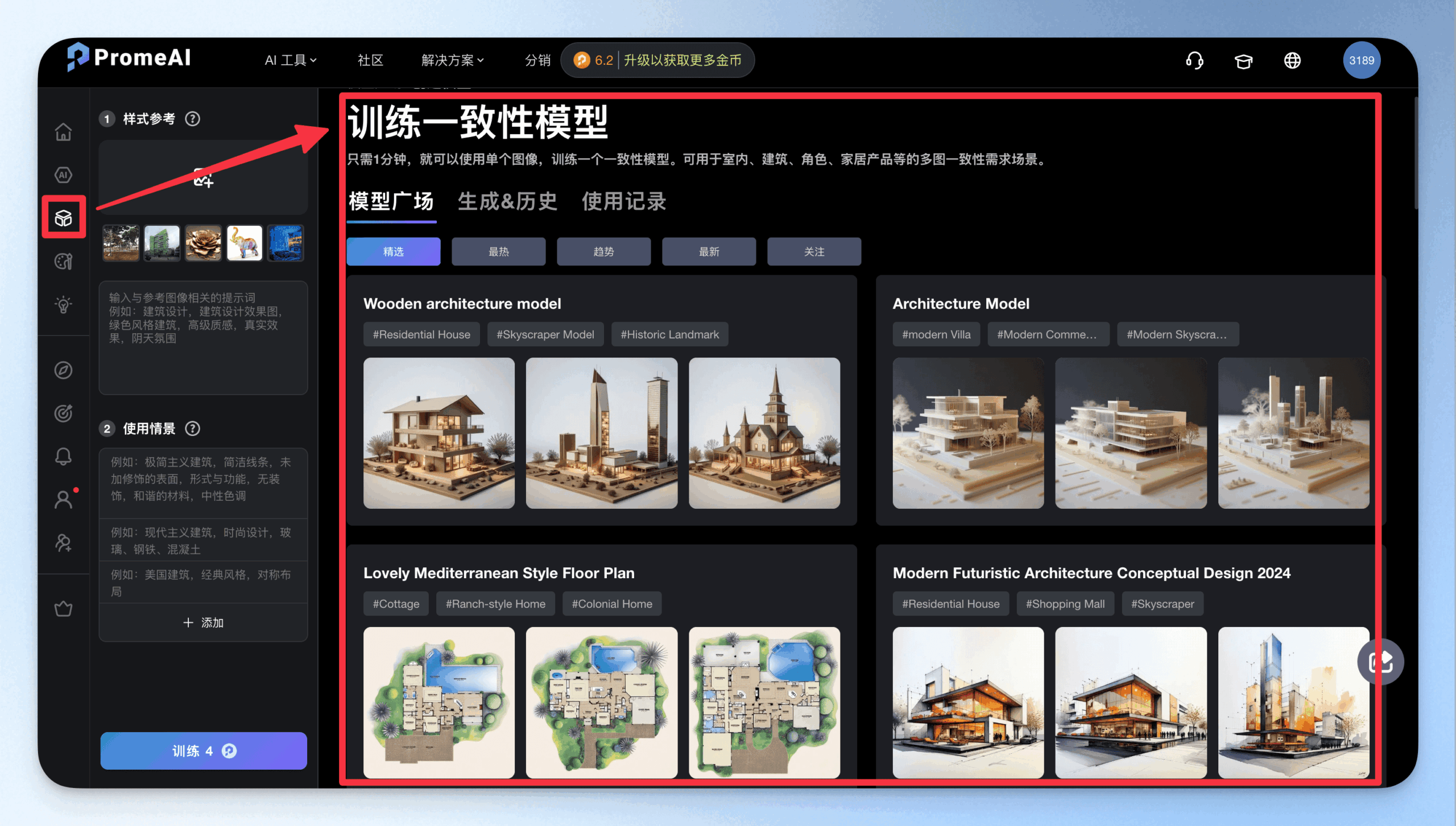
Task: Show help for 样式参考 question mark
Action: (x=193, y=119)
